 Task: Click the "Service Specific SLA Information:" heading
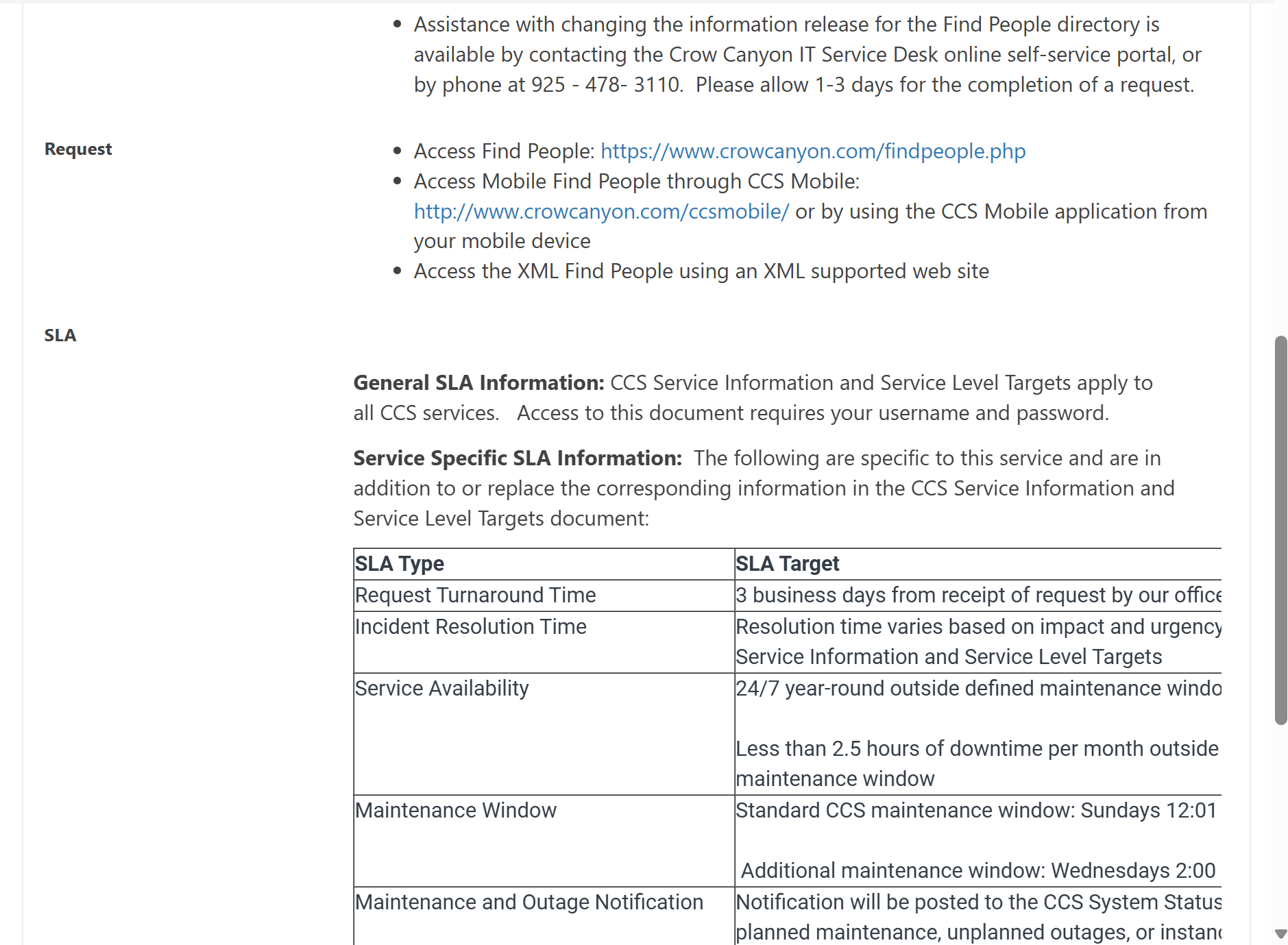(x=518, y=458)
